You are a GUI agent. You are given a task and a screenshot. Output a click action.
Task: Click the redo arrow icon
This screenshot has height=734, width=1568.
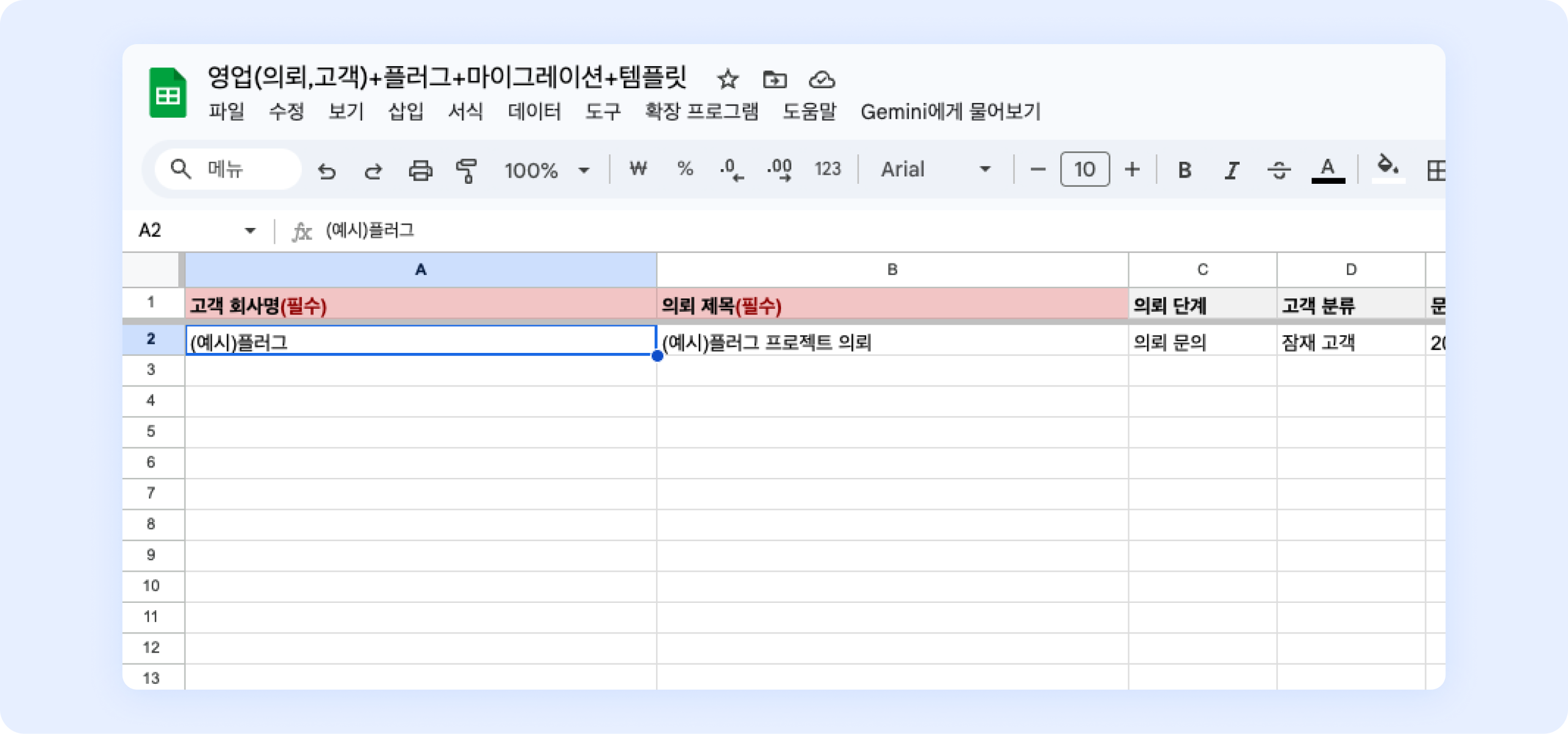tap(373, 170)
